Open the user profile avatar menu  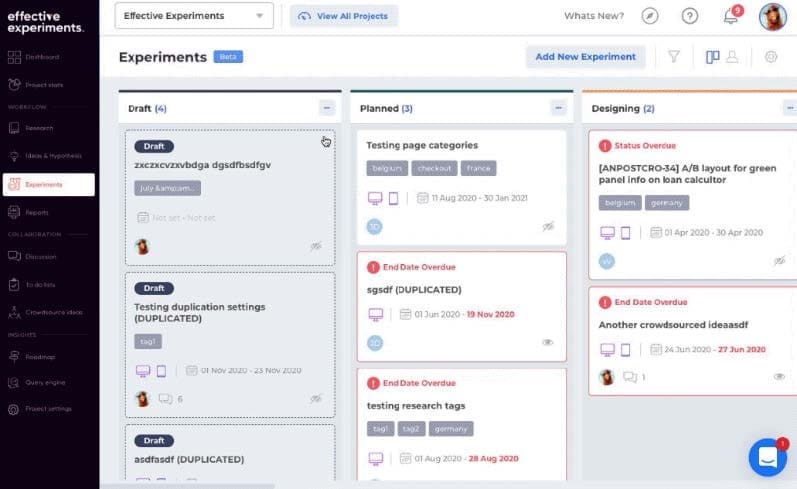[x=773, y=16]
